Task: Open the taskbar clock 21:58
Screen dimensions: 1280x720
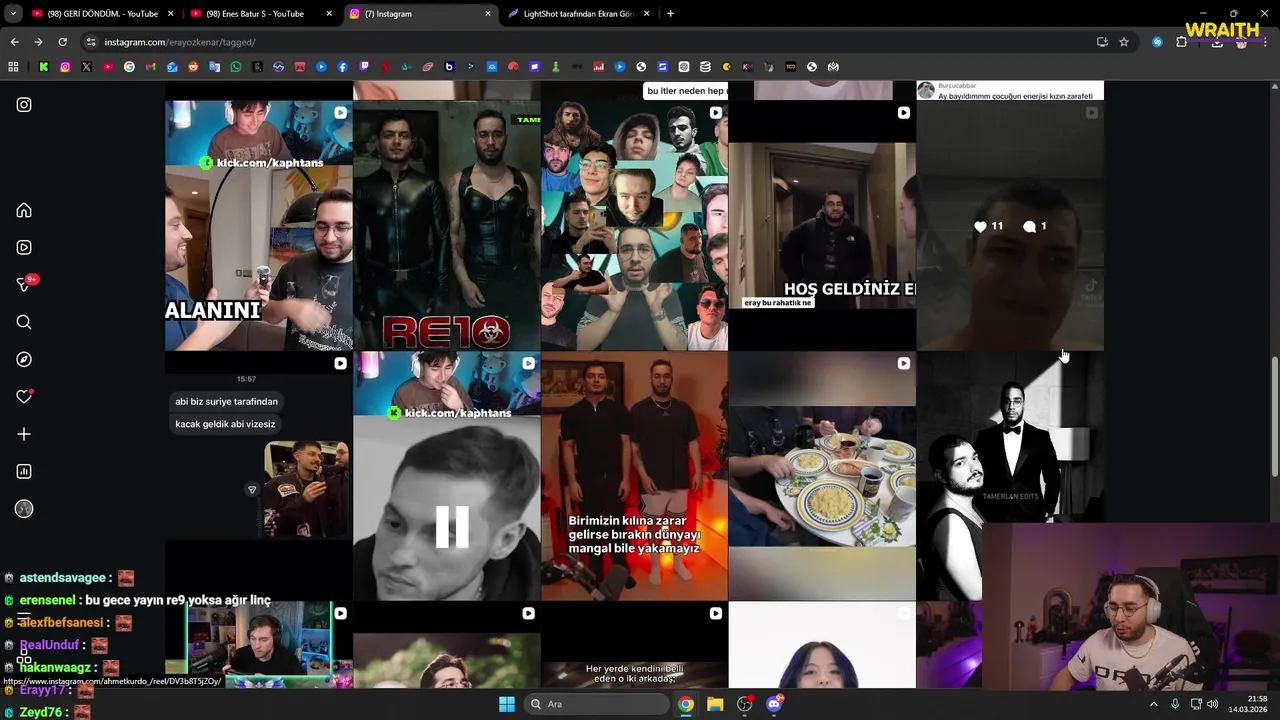Action: 1247,704
